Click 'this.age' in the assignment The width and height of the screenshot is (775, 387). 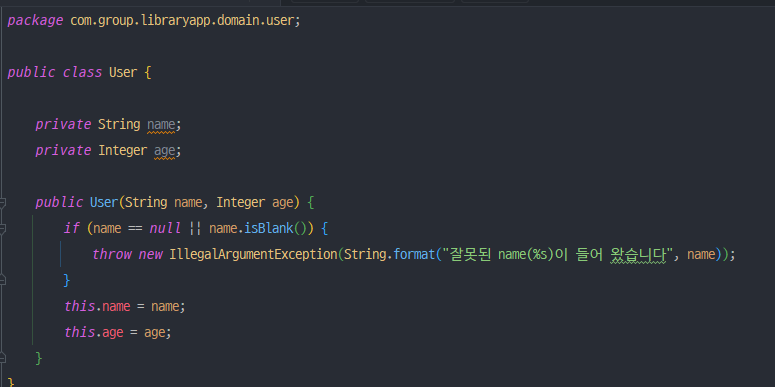94,332
